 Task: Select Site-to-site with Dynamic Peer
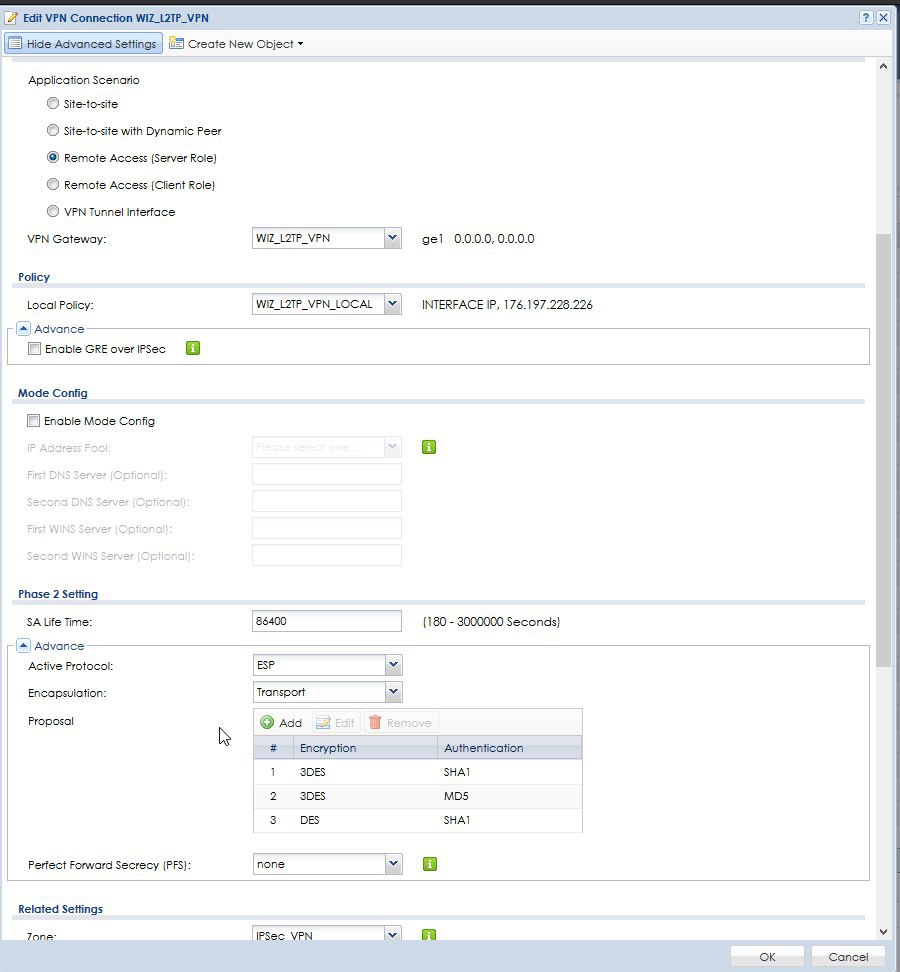tap(53, 131)
